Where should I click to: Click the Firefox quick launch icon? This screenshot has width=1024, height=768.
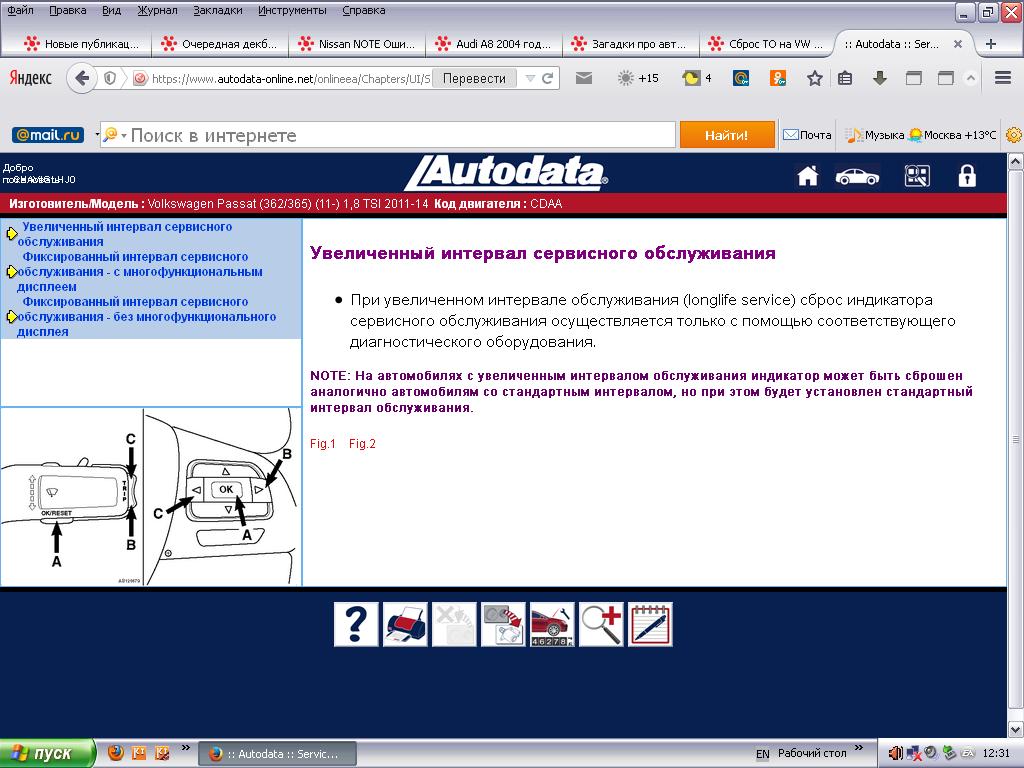point(115,754)
